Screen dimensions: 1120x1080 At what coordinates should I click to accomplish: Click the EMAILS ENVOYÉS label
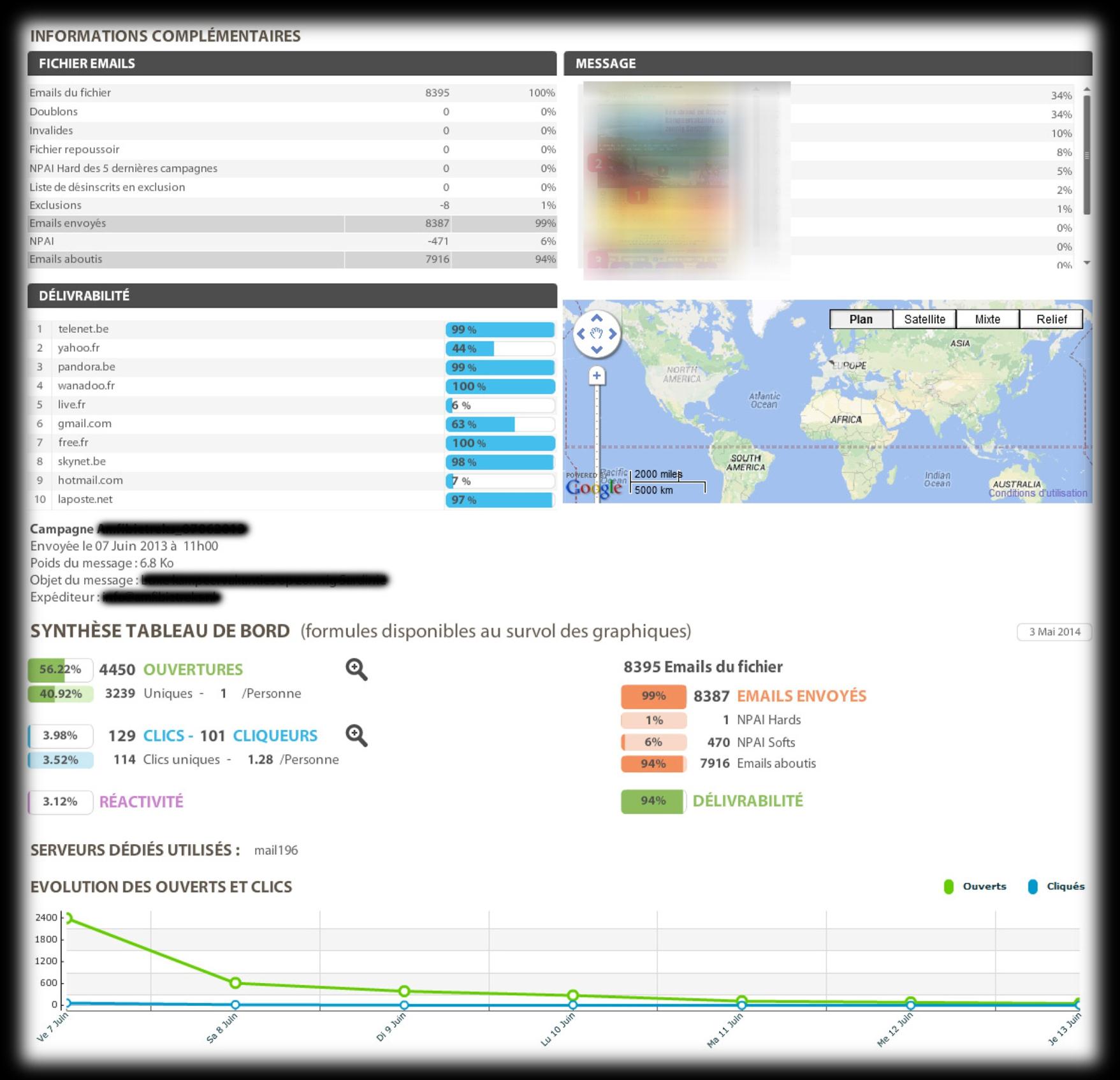[802, 696]
